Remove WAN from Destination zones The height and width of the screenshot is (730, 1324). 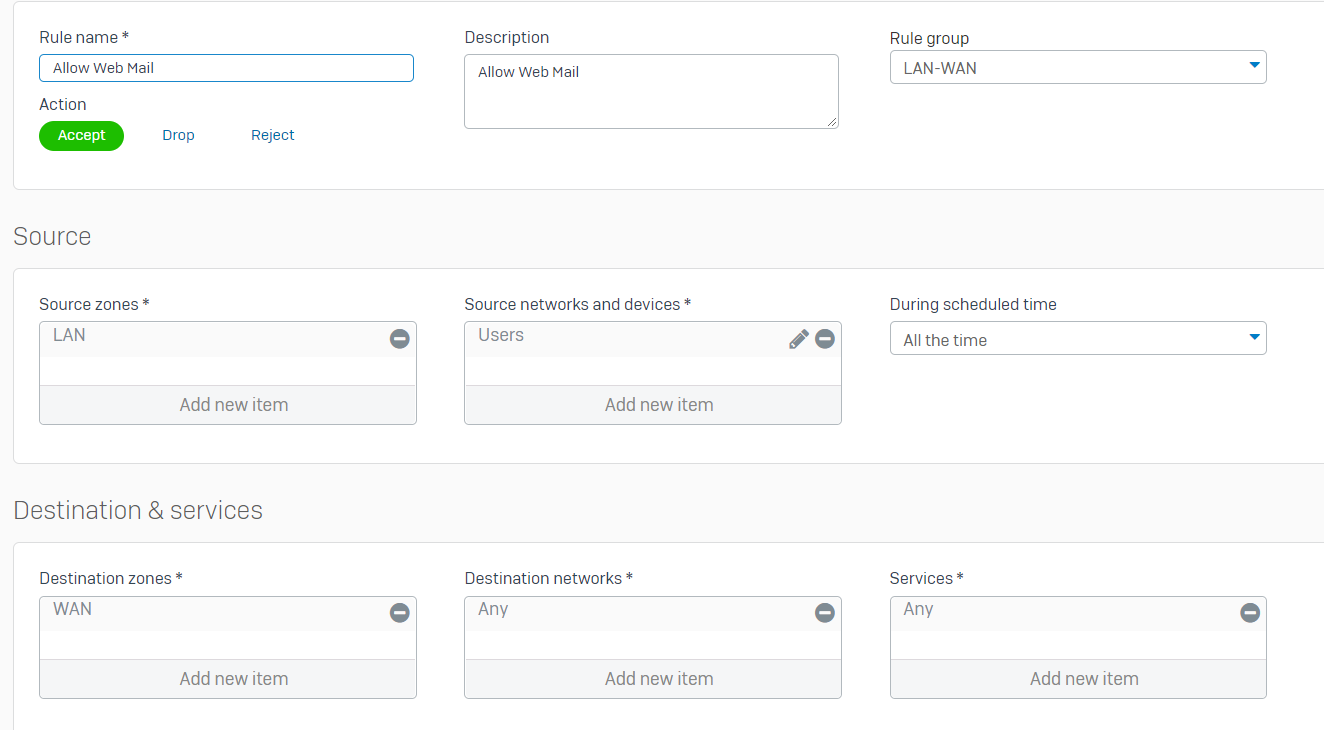click(x=399, y=613)
